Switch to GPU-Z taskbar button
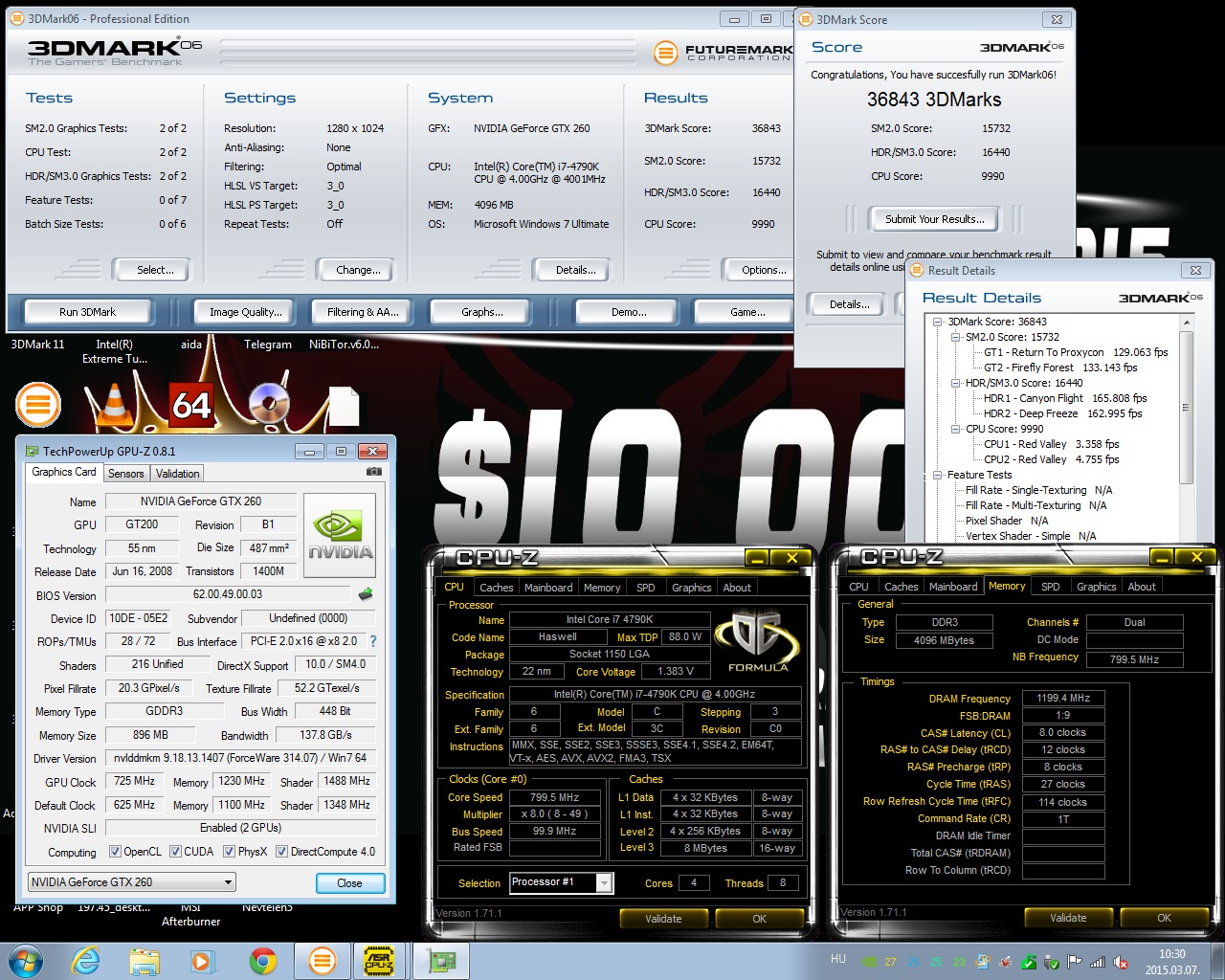 click(x=440, y=961)
